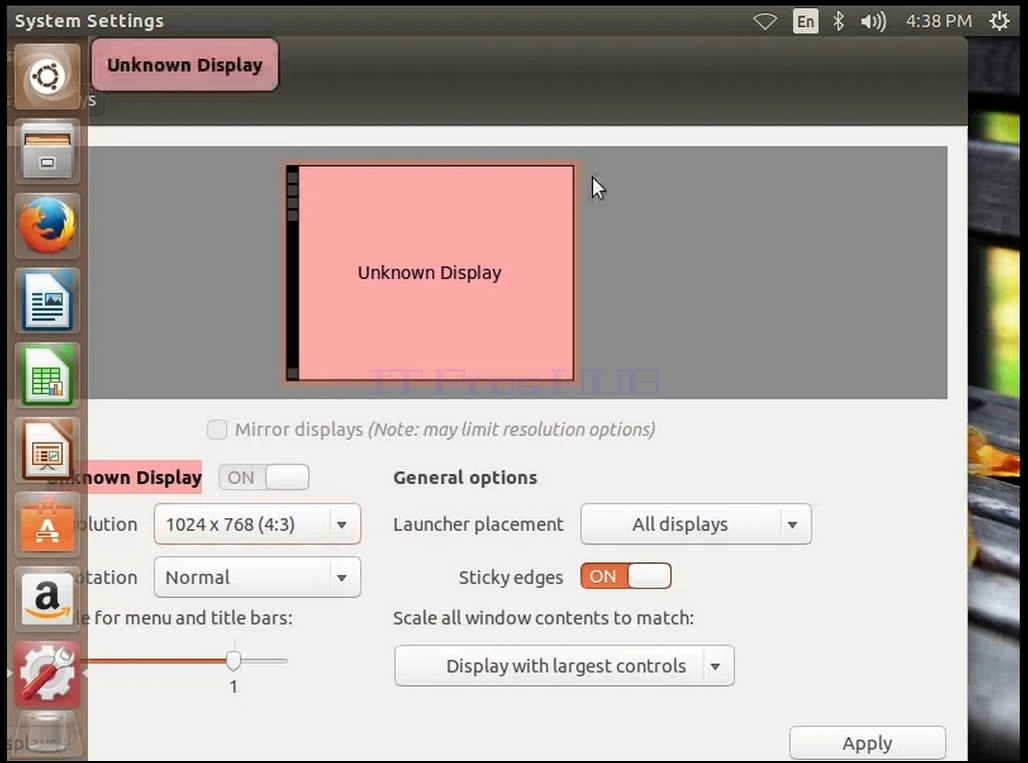
Task: Open the Amazon launcher icon
Action: click(47, 600)
